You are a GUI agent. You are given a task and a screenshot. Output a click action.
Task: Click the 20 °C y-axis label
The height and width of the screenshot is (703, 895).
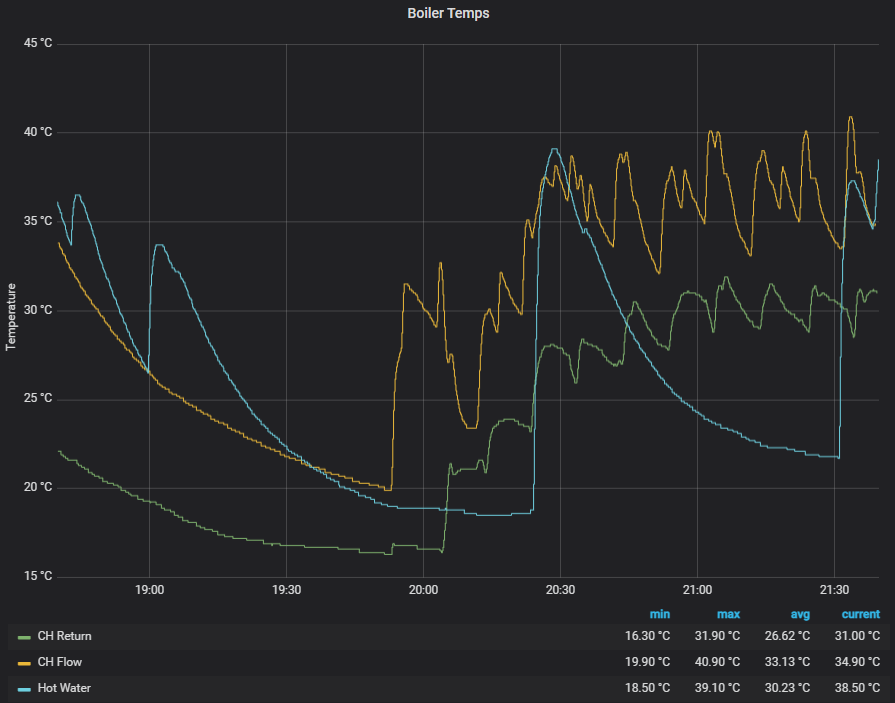tap(38, 487)
